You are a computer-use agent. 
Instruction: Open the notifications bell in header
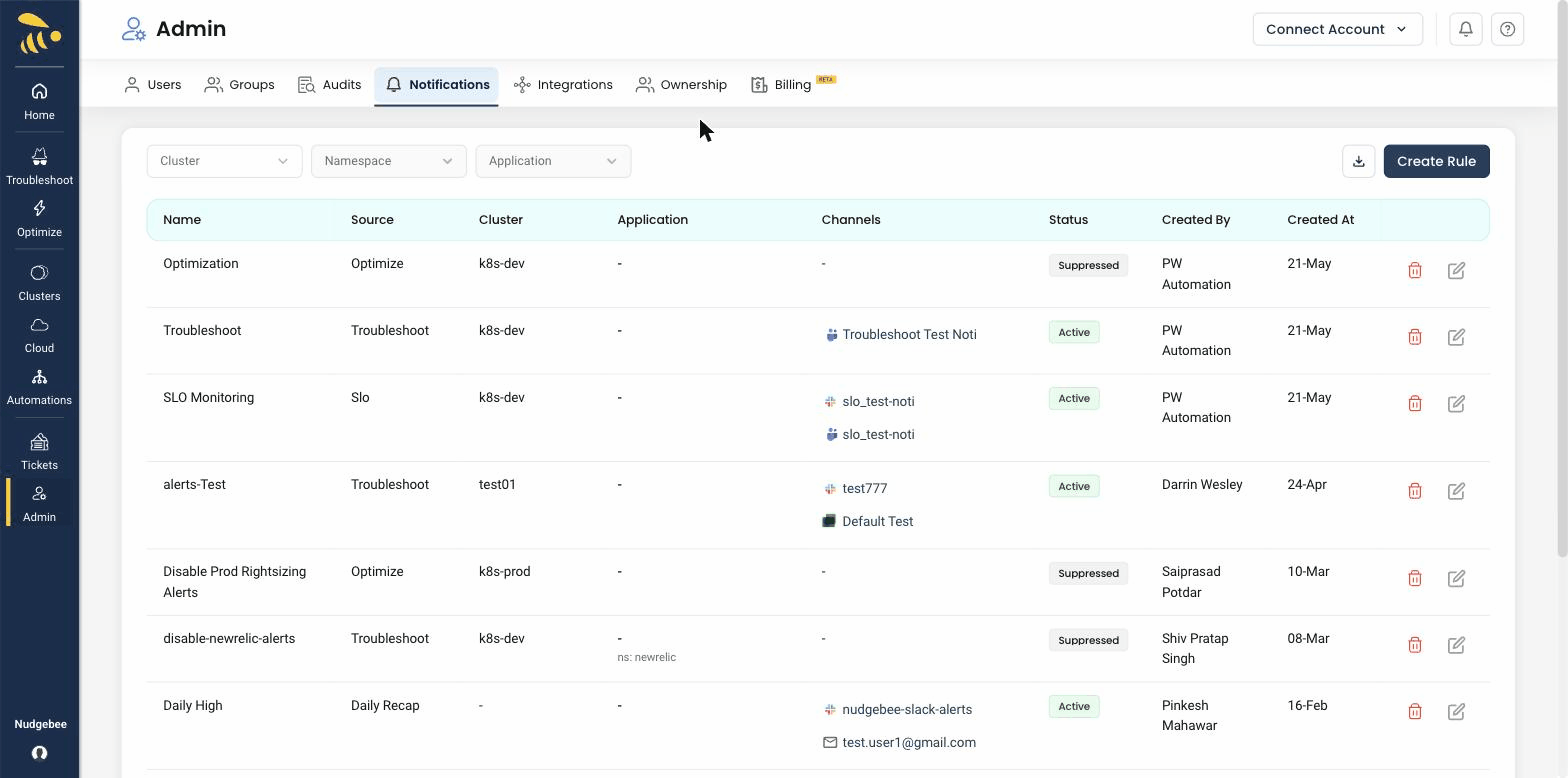click(1465, 29)
